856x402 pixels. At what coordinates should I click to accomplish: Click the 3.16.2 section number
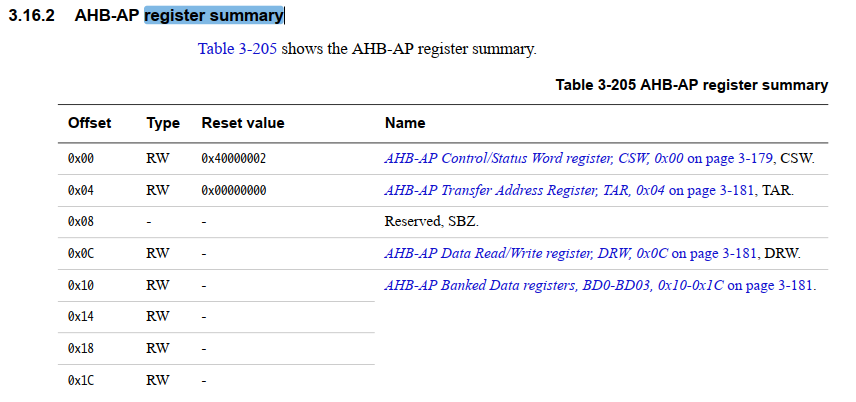(x=31, y=16)
